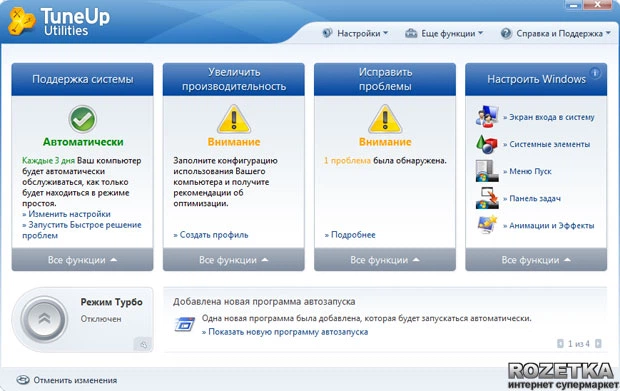This screenshot has height=391, width=620.
Task: Click the Меню Пуск icon
Action: tap(487, 171)
